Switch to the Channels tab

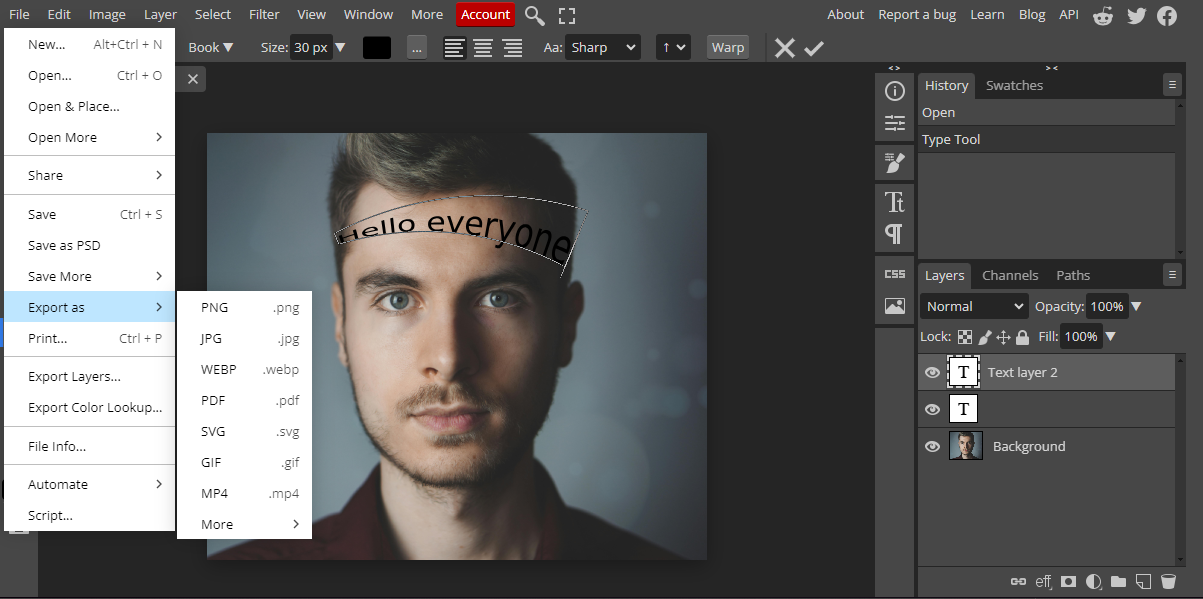click(1010, 275)
